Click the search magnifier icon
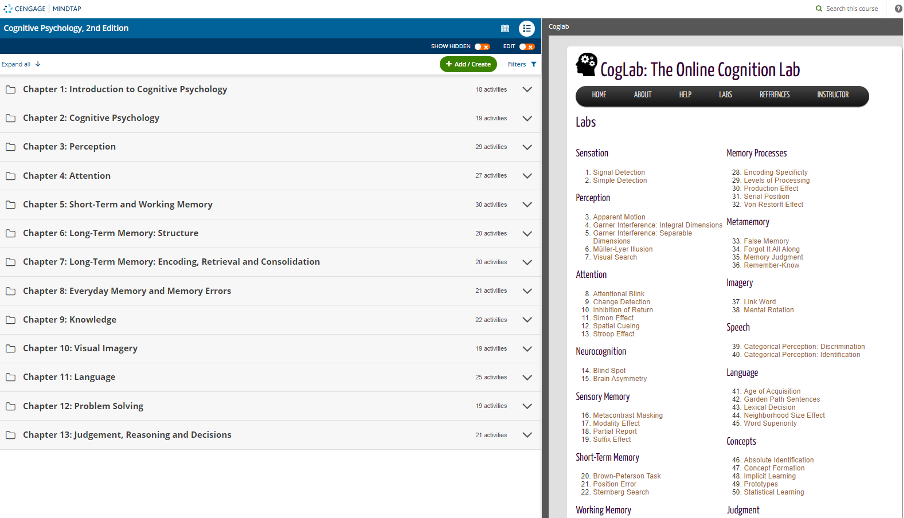The image size is (904, 518). point(819,9)
